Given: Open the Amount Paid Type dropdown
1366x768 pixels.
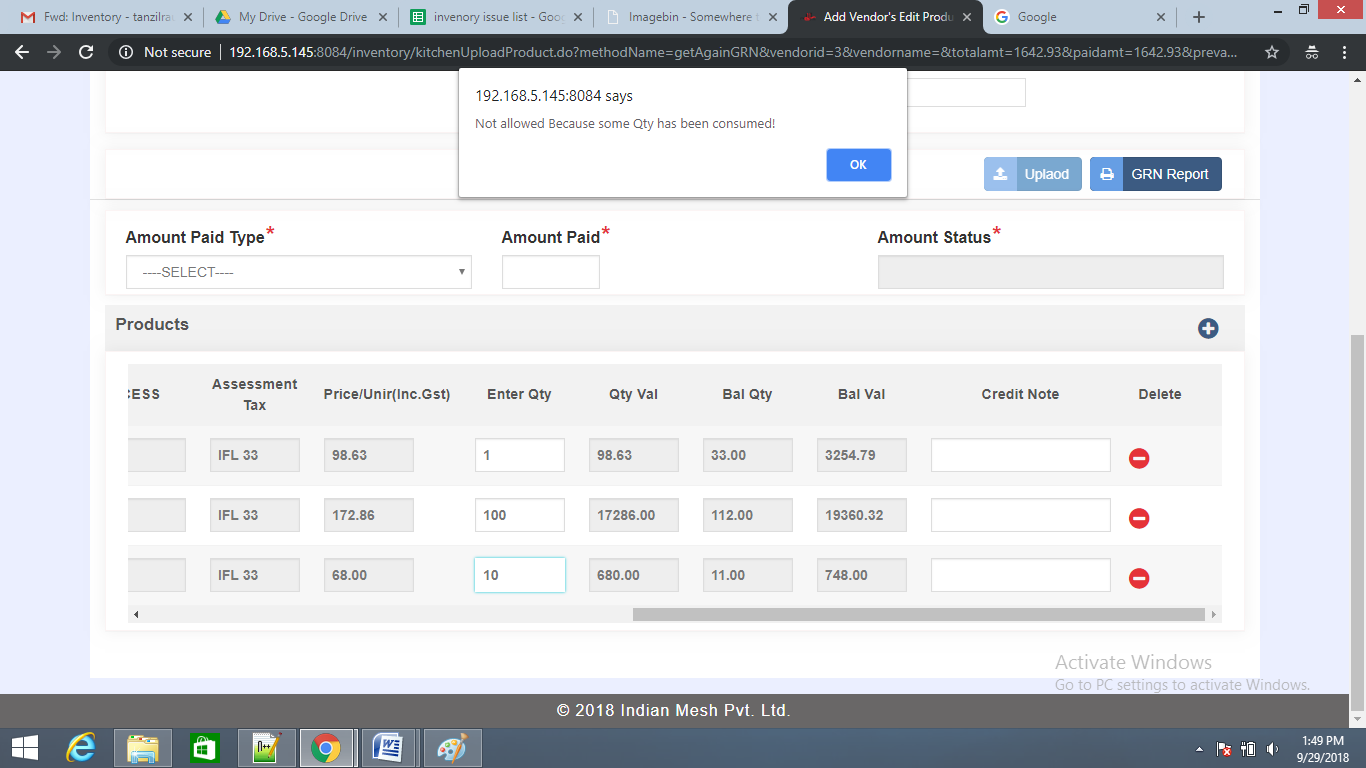Looking at the screenshot, I should tap(299, 272).
